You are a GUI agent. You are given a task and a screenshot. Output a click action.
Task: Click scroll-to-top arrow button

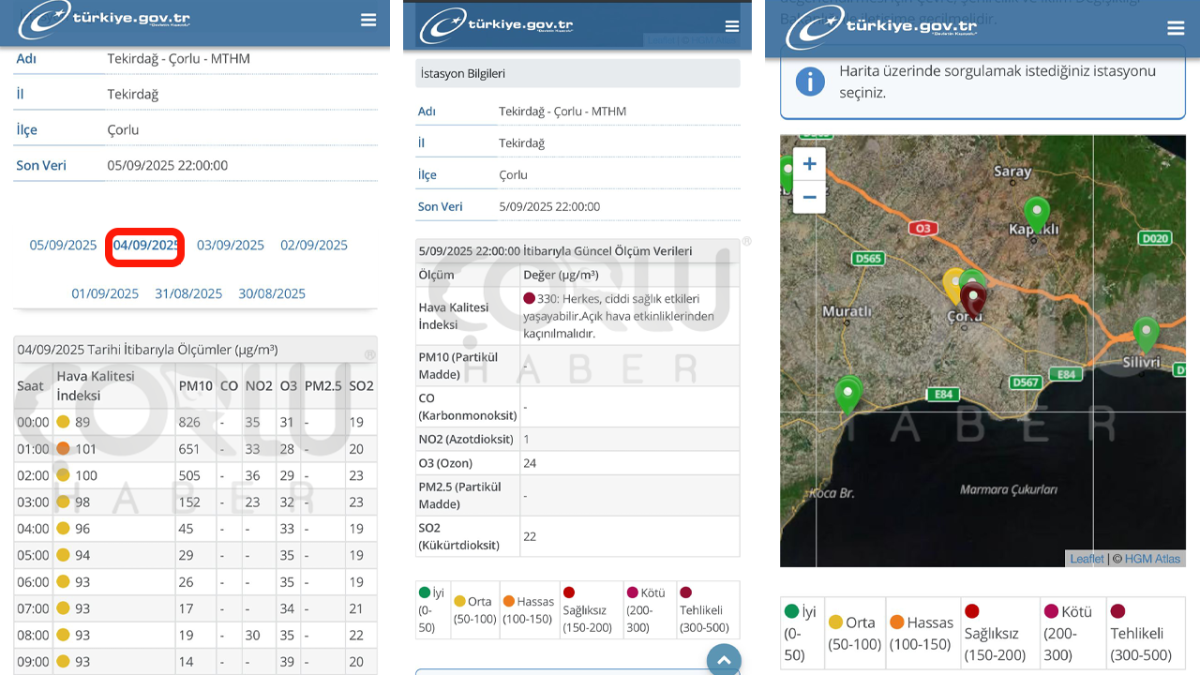(x=723, y=660)
